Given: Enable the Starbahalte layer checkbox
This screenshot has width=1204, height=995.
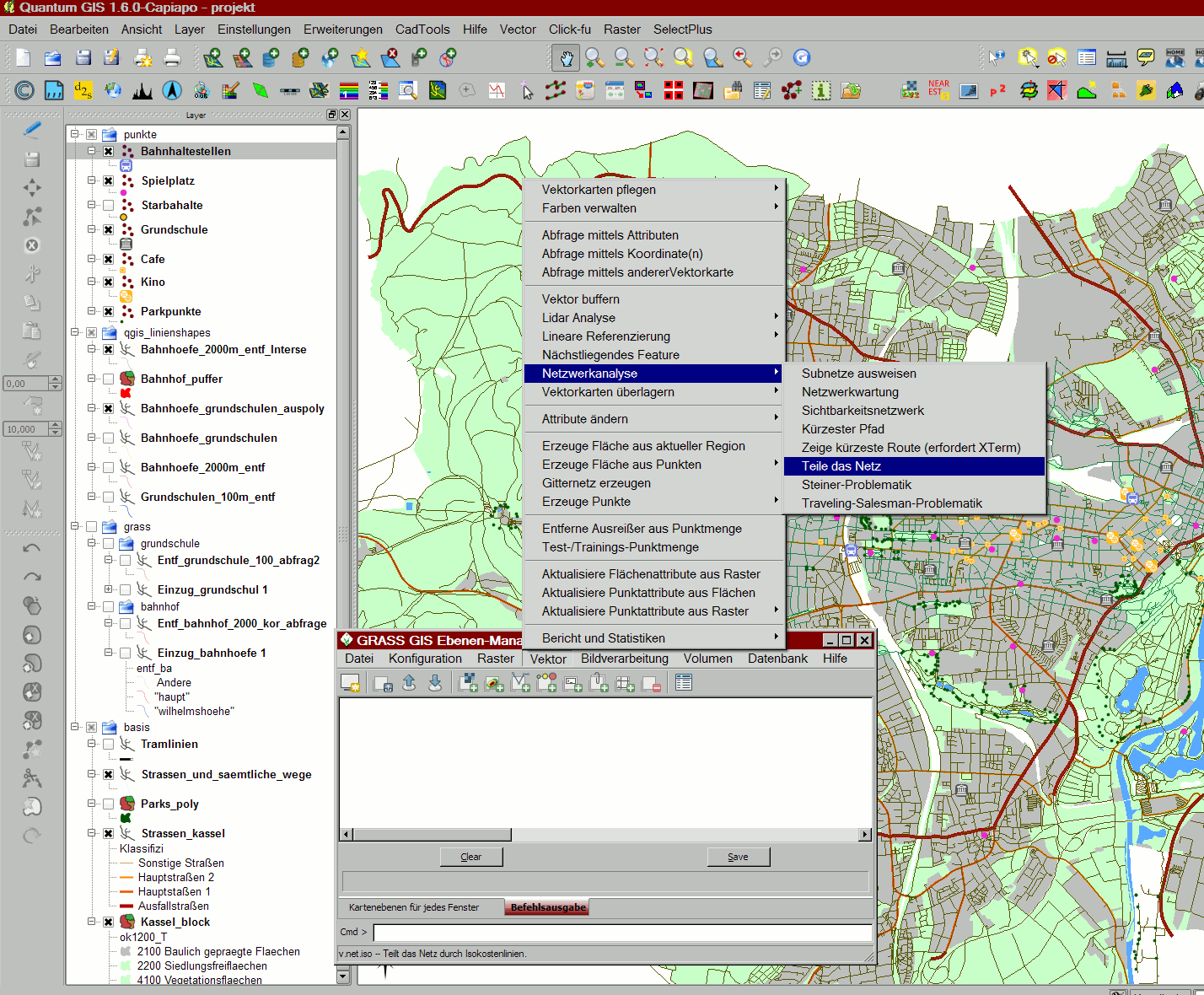Looking at the screenshot, I should pos(109,205).
